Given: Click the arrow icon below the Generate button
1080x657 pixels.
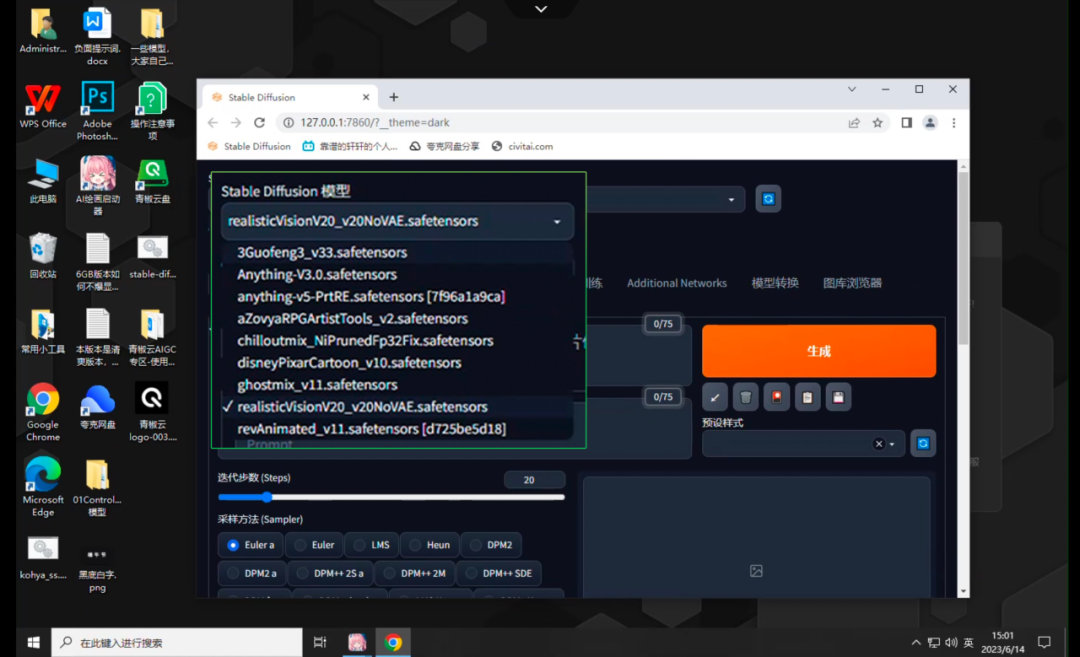Looking at the screenshot, I should [x=715, y=397].
